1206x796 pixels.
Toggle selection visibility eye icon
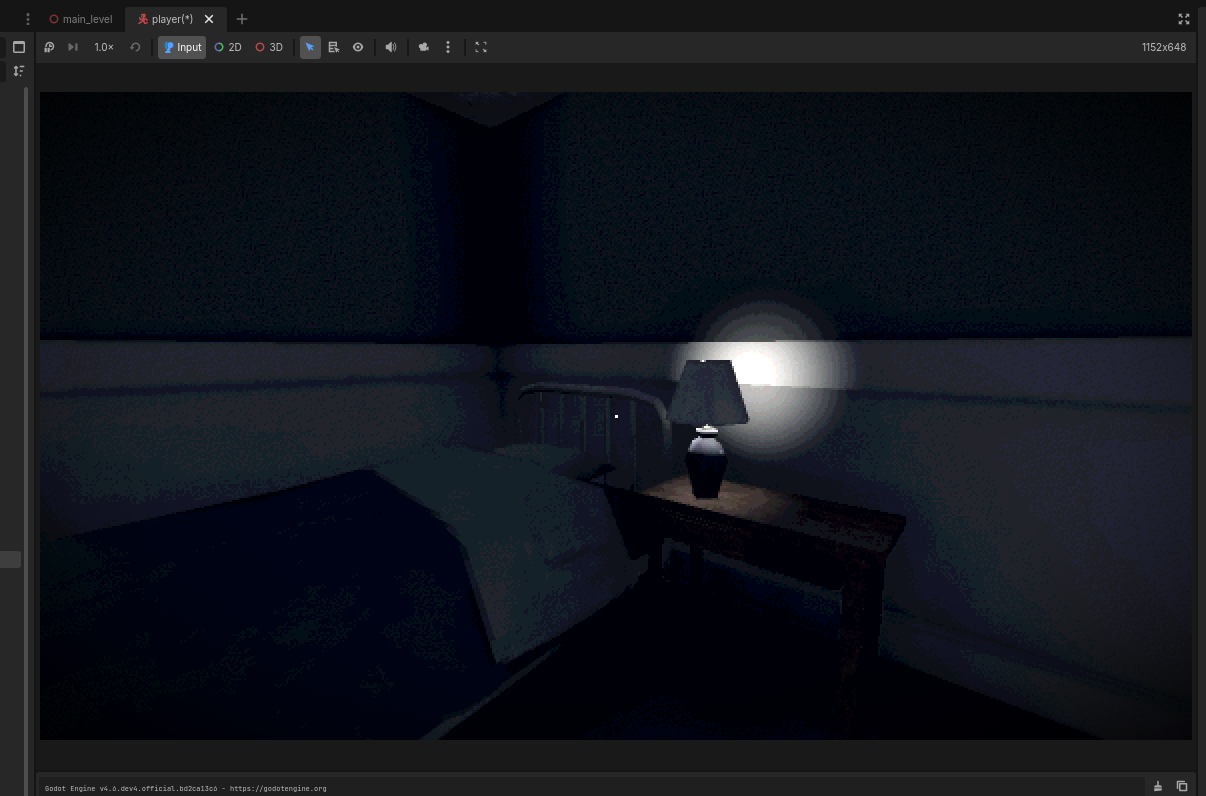coord(358,47)
